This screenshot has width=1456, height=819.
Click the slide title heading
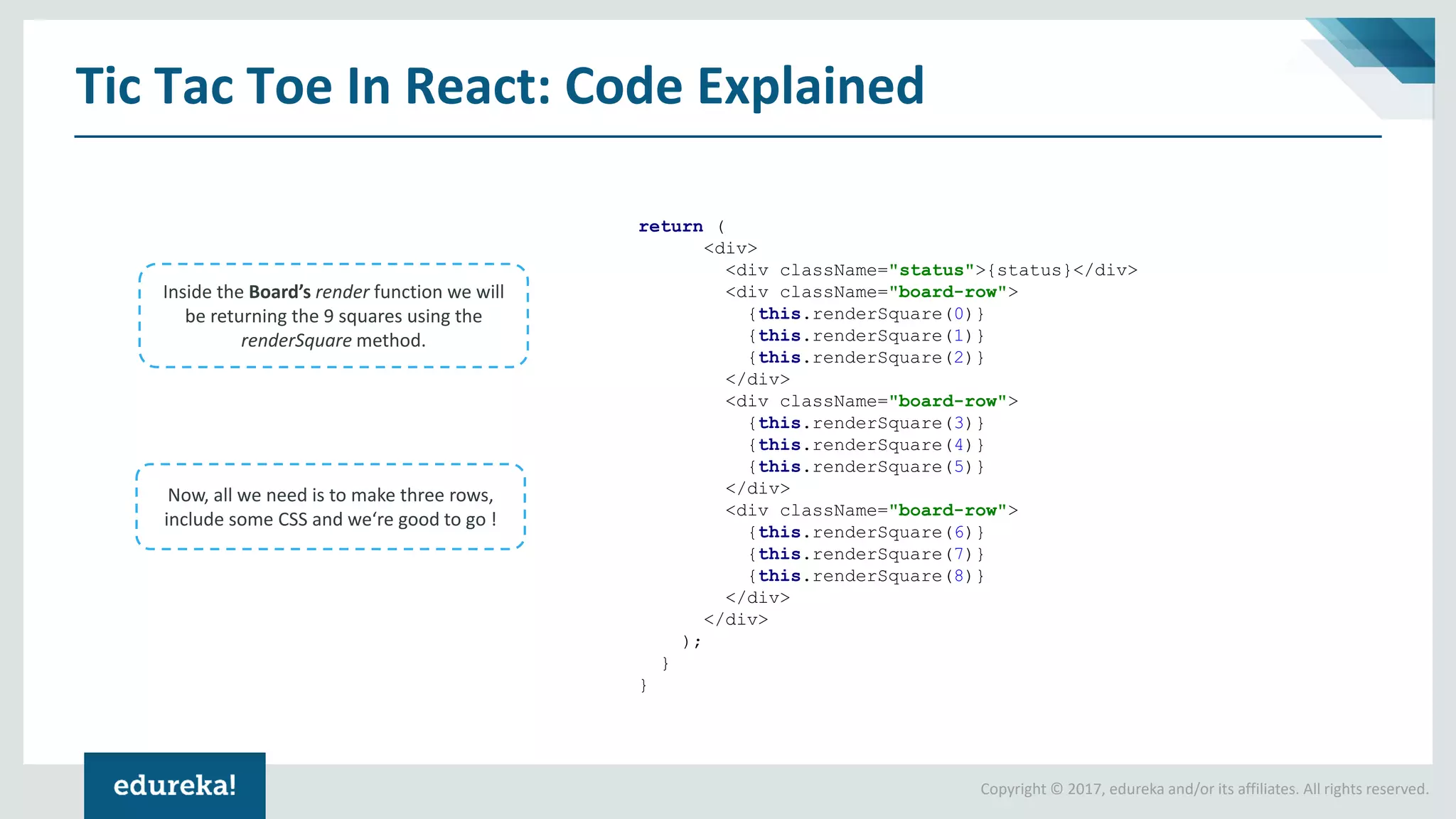pos(500,87)
